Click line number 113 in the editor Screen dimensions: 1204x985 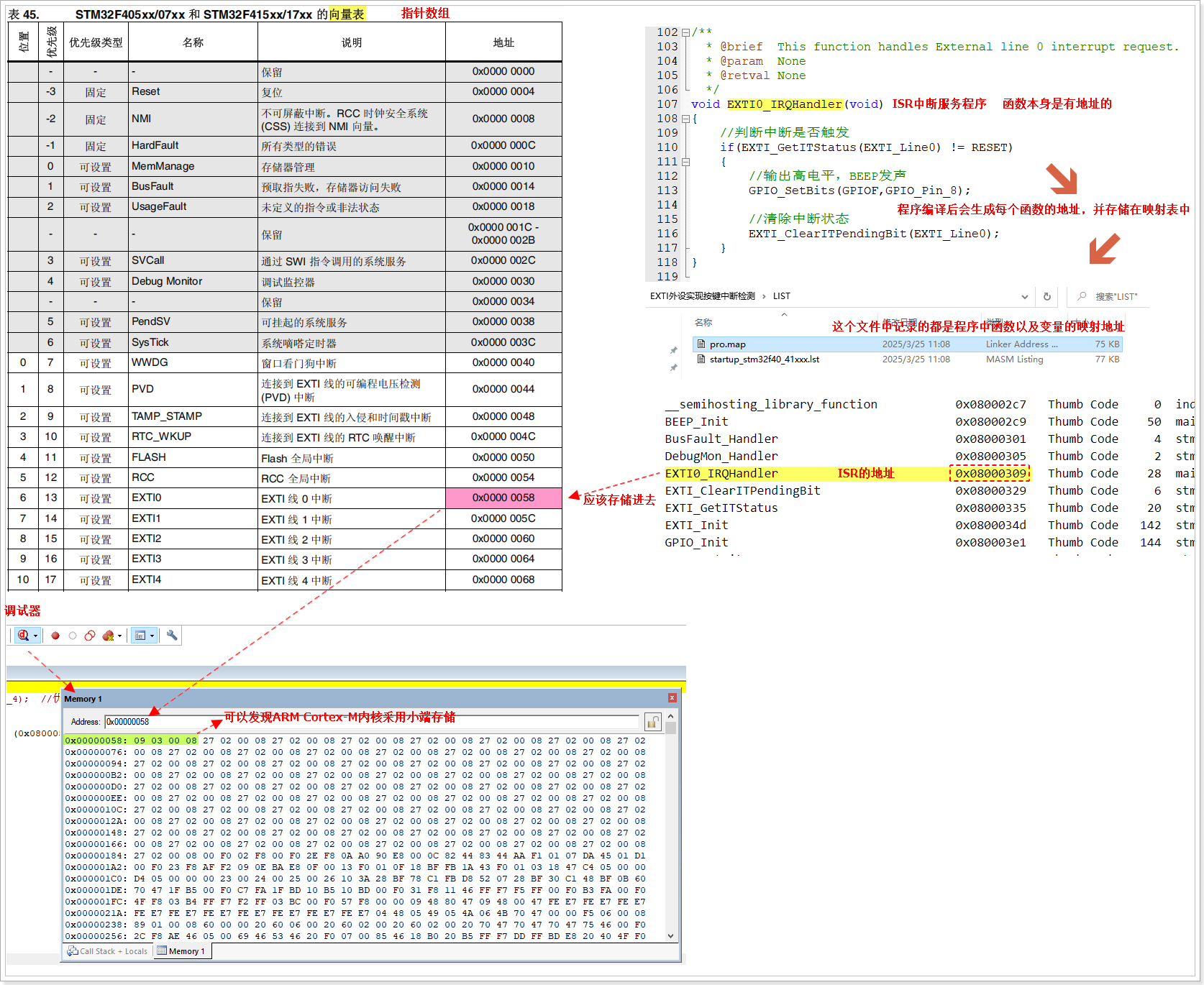pyautogui.click(x=667, y=191)
